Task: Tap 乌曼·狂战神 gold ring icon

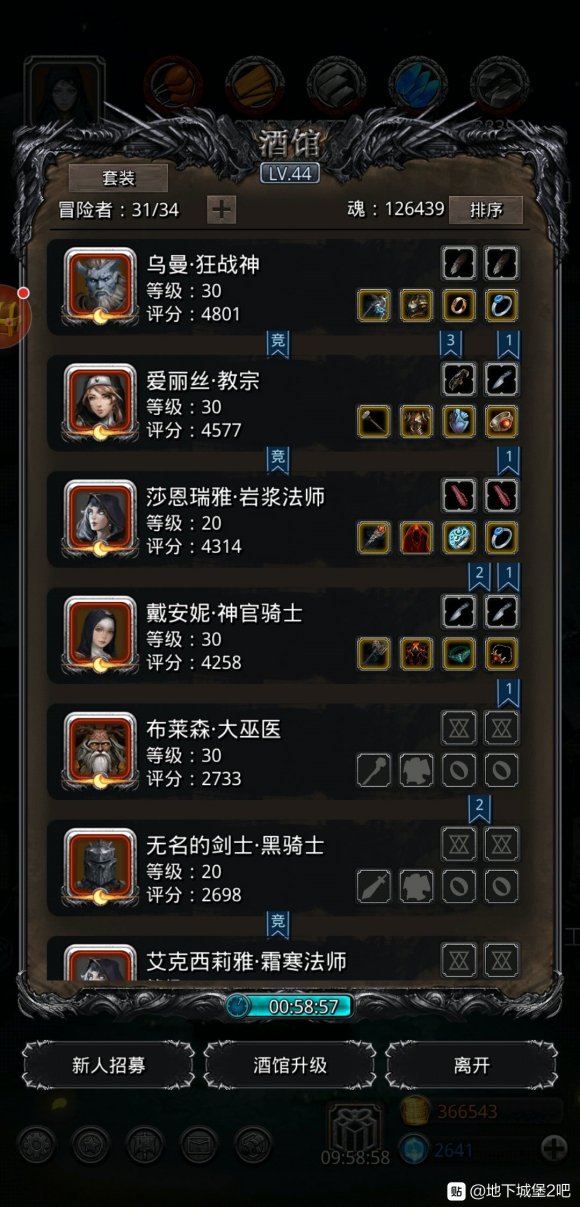Action: point(458,305)
